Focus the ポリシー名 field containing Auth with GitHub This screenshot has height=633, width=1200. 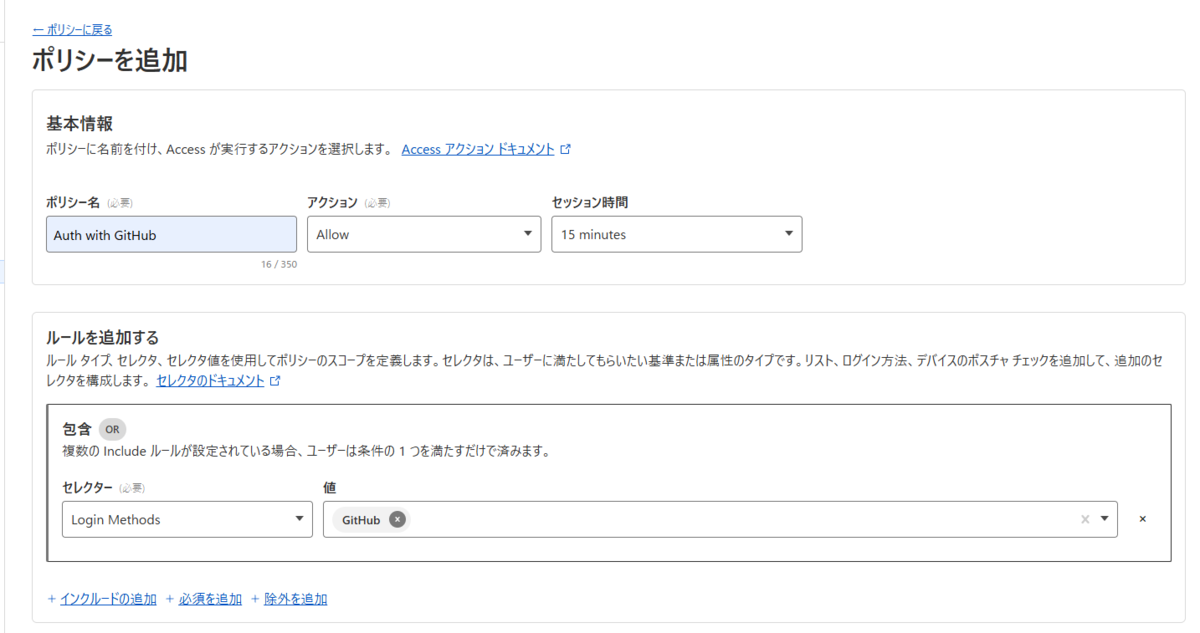171,235
